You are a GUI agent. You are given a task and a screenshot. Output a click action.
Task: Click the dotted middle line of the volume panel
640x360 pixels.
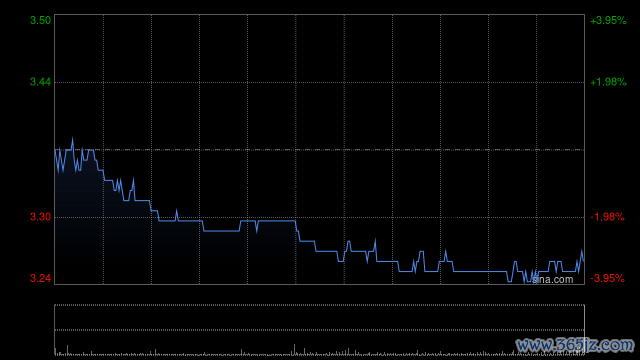pyautogui.click(x=319, y=330)
